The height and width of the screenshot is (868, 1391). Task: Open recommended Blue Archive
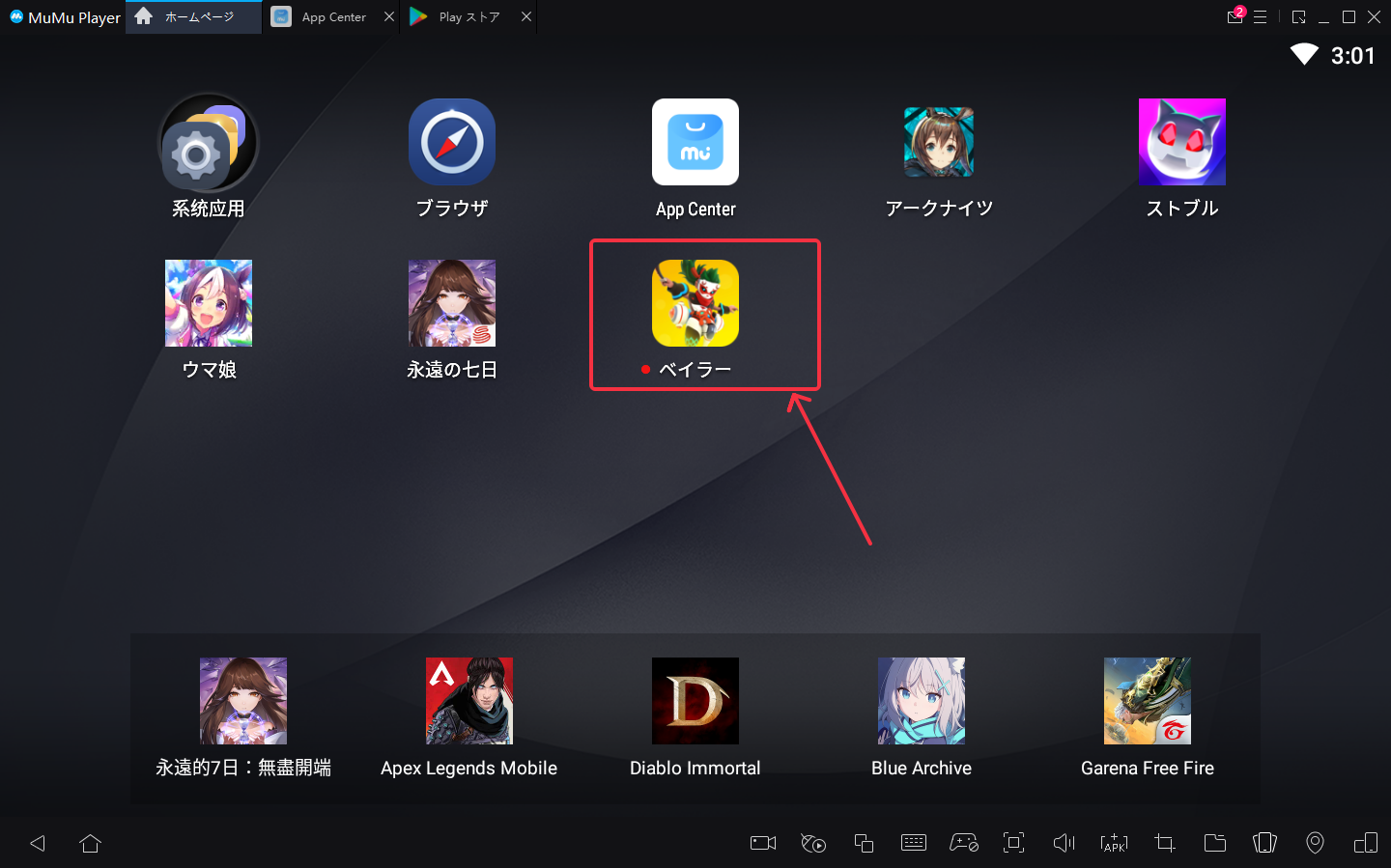click(922, 701)
